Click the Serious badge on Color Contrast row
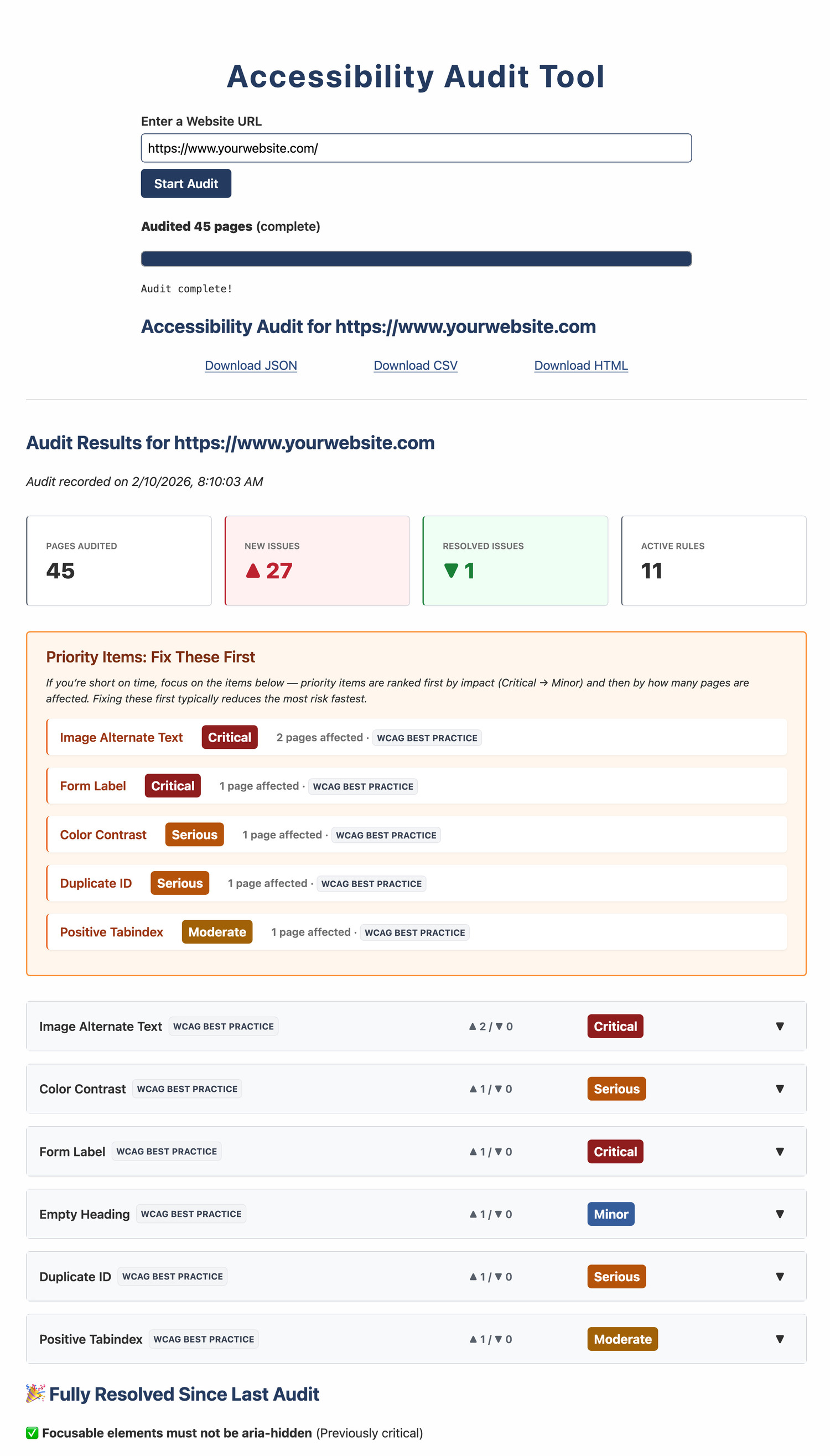Image resolution: width=830 pixels, height=1456 pixels. 616,1089
